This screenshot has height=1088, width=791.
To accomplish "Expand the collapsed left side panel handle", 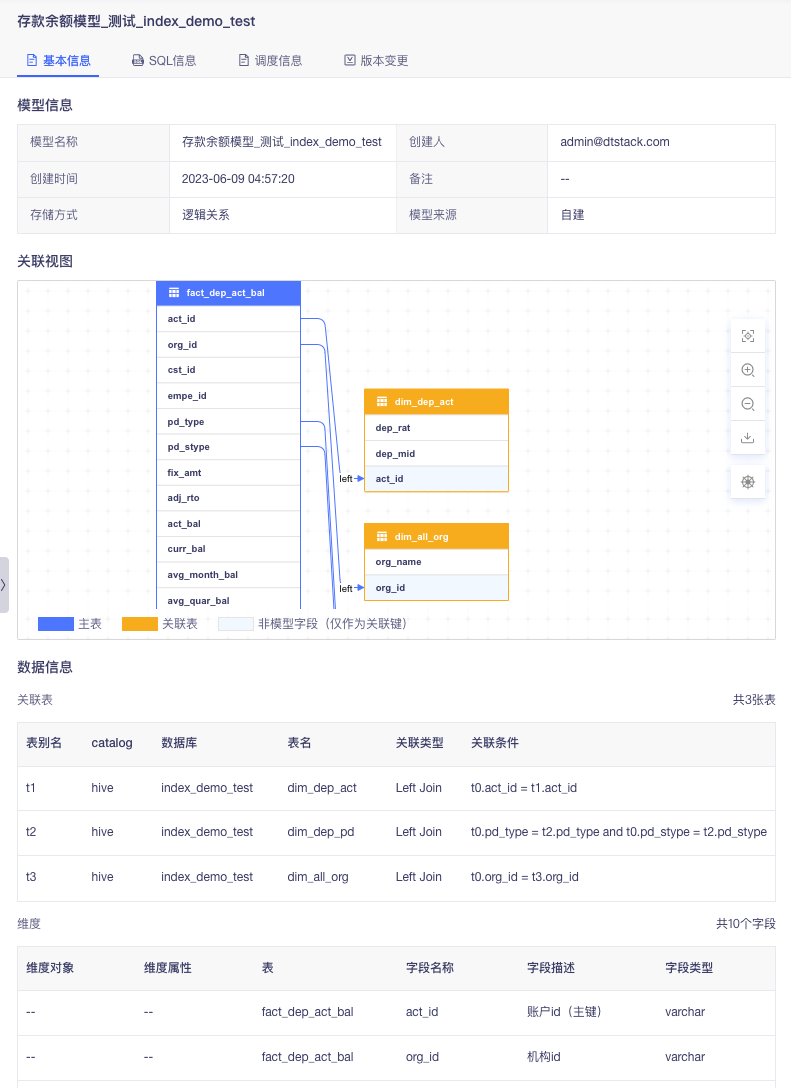I will [x=4, y=585].
